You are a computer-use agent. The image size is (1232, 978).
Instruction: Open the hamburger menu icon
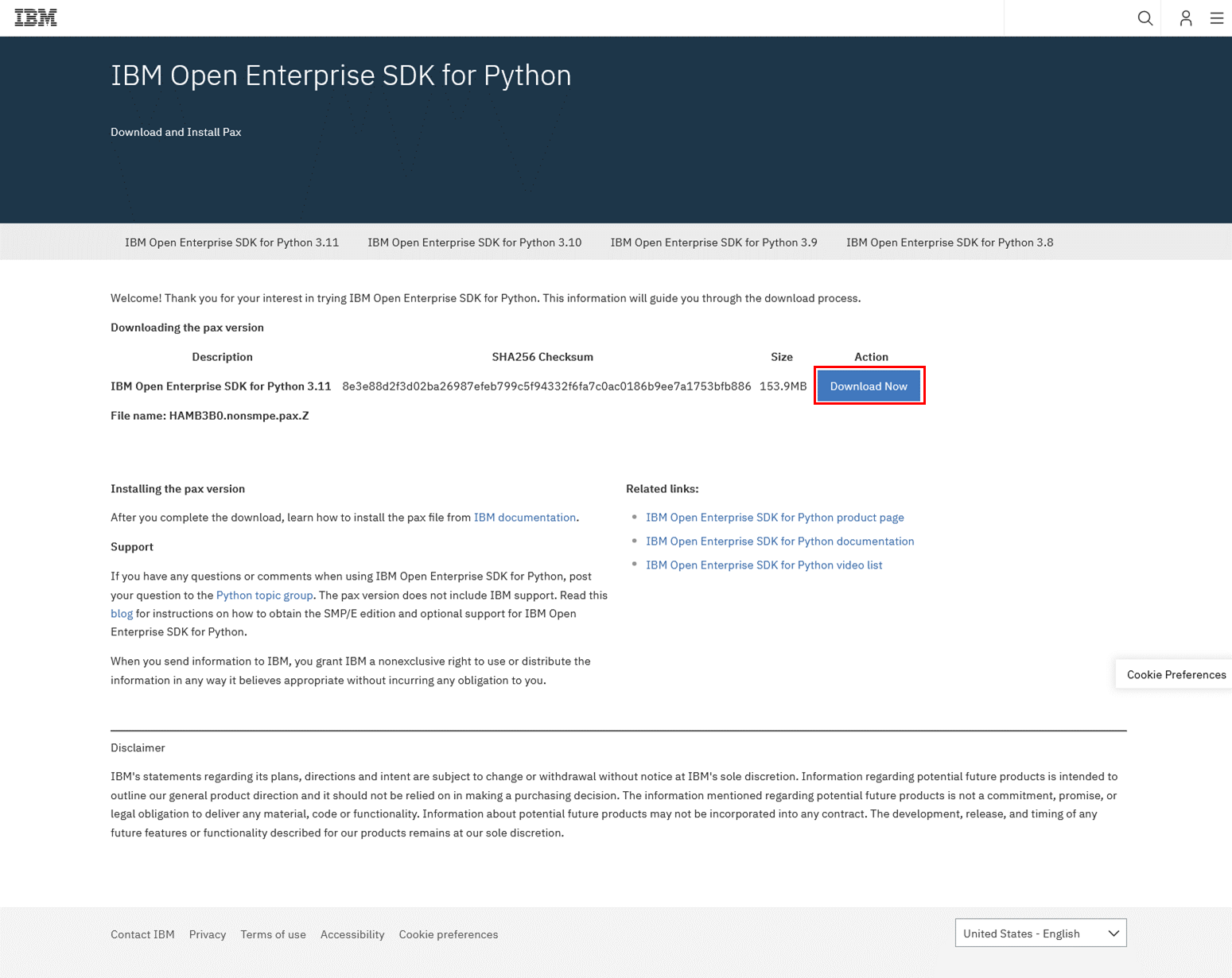pyautogui.click(x=1216, y=17)
